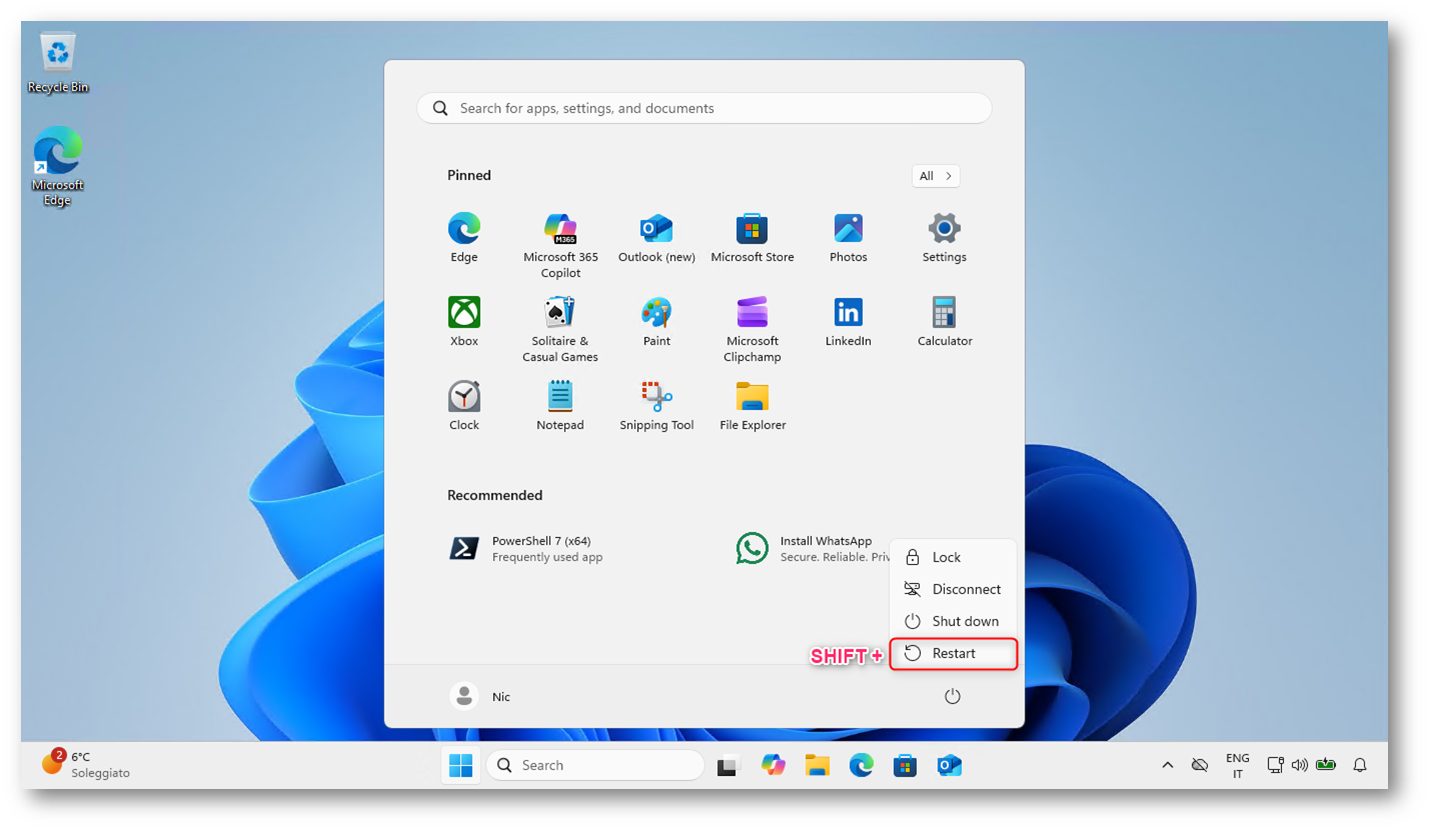Image resolution: width=1430 pixels, height=831 pixels.
Task: Select Disconnect from the power menu
Action: (x=953, y=589)
